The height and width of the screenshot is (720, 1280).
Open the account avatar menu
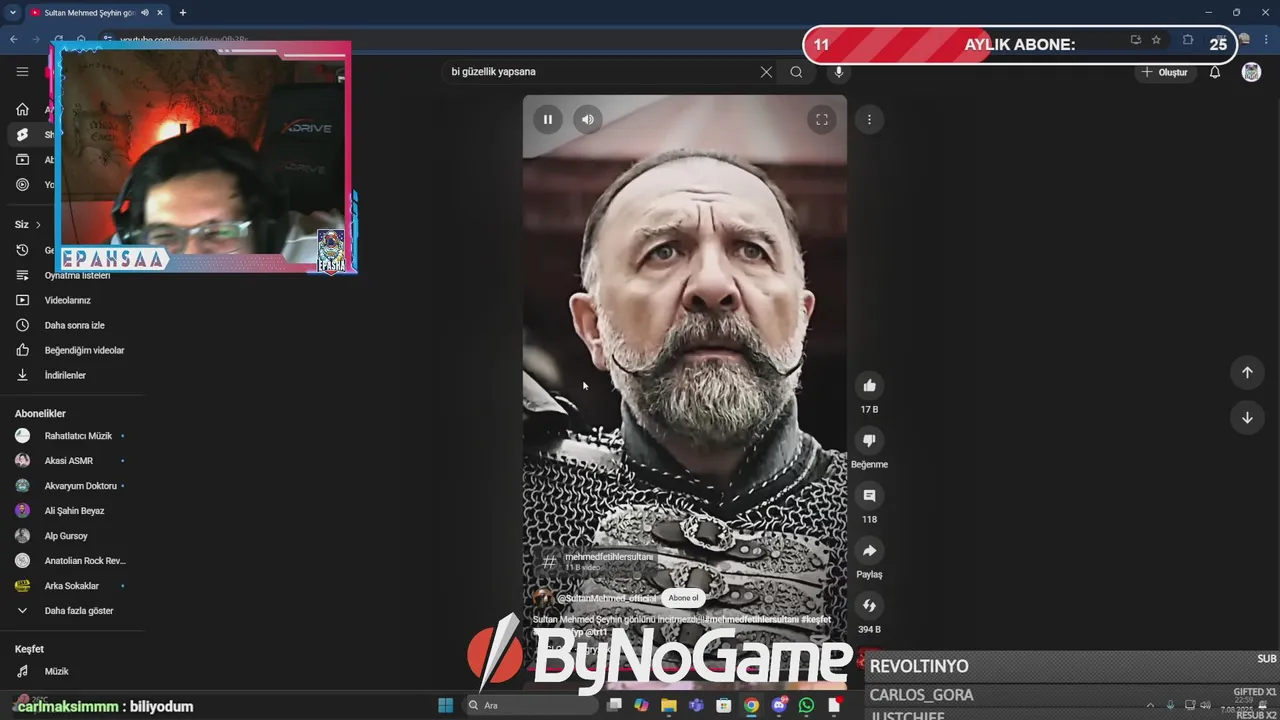1251,72
